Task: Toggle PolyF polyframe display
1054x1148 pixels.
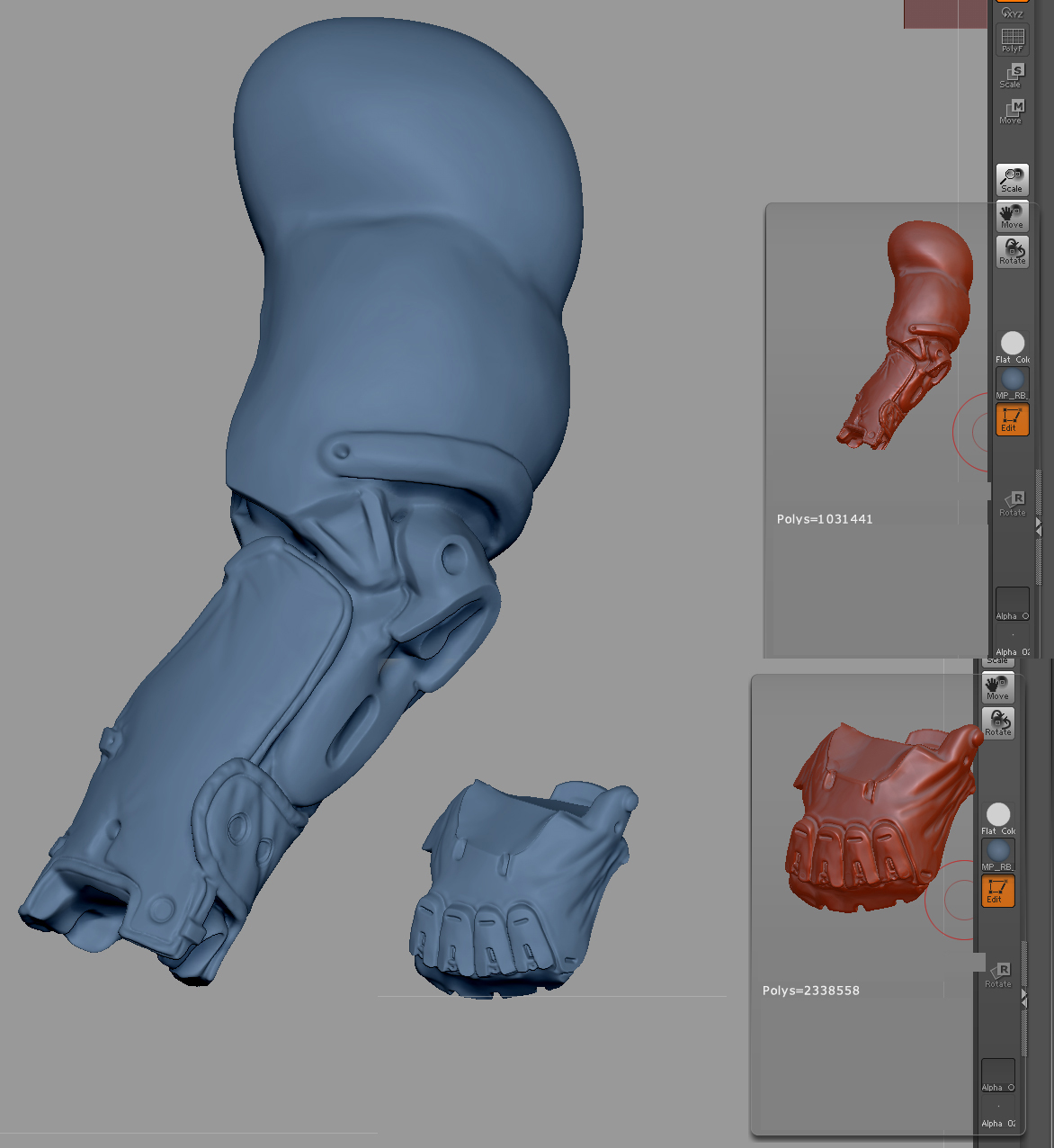Action: click(1013, 37)
